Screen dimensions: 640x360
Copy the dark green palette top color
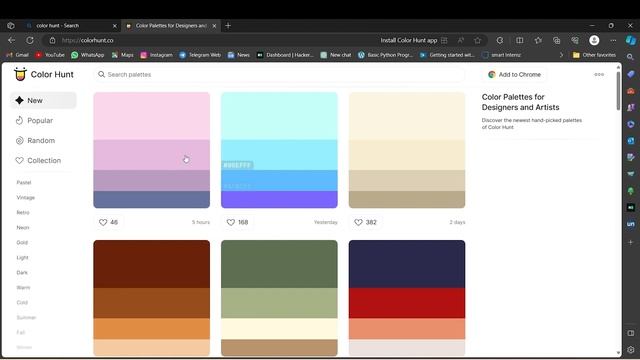click(279, 264)
